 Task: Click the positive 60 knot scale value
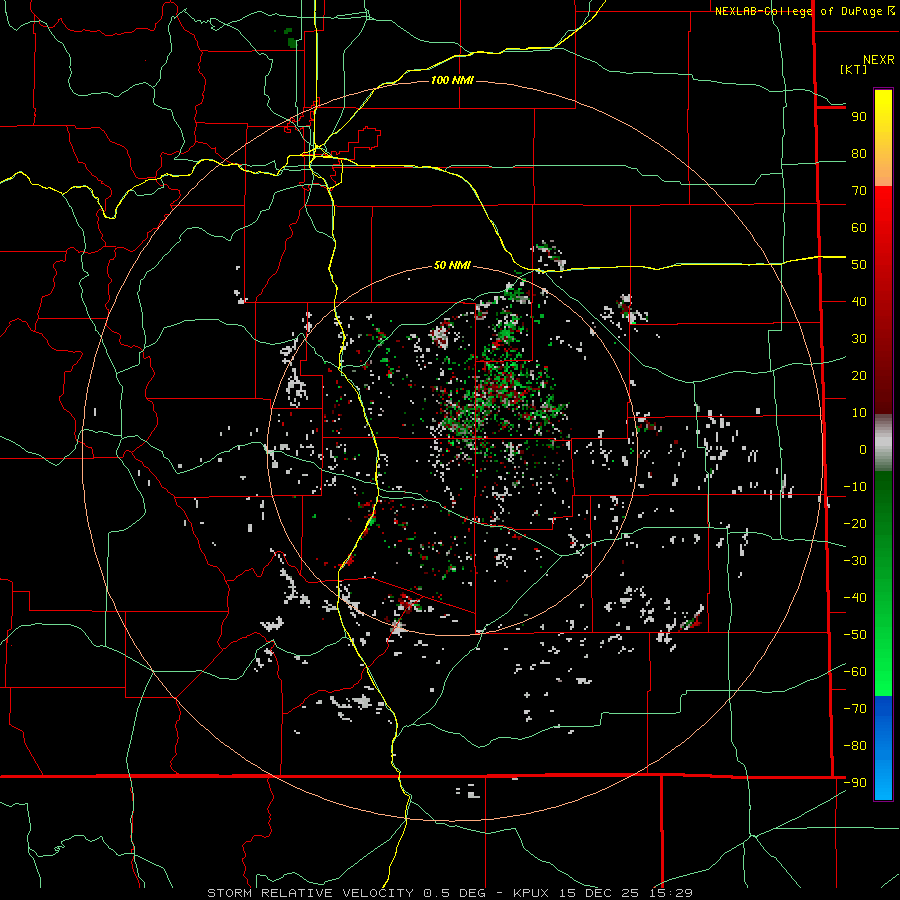point(859,227)
